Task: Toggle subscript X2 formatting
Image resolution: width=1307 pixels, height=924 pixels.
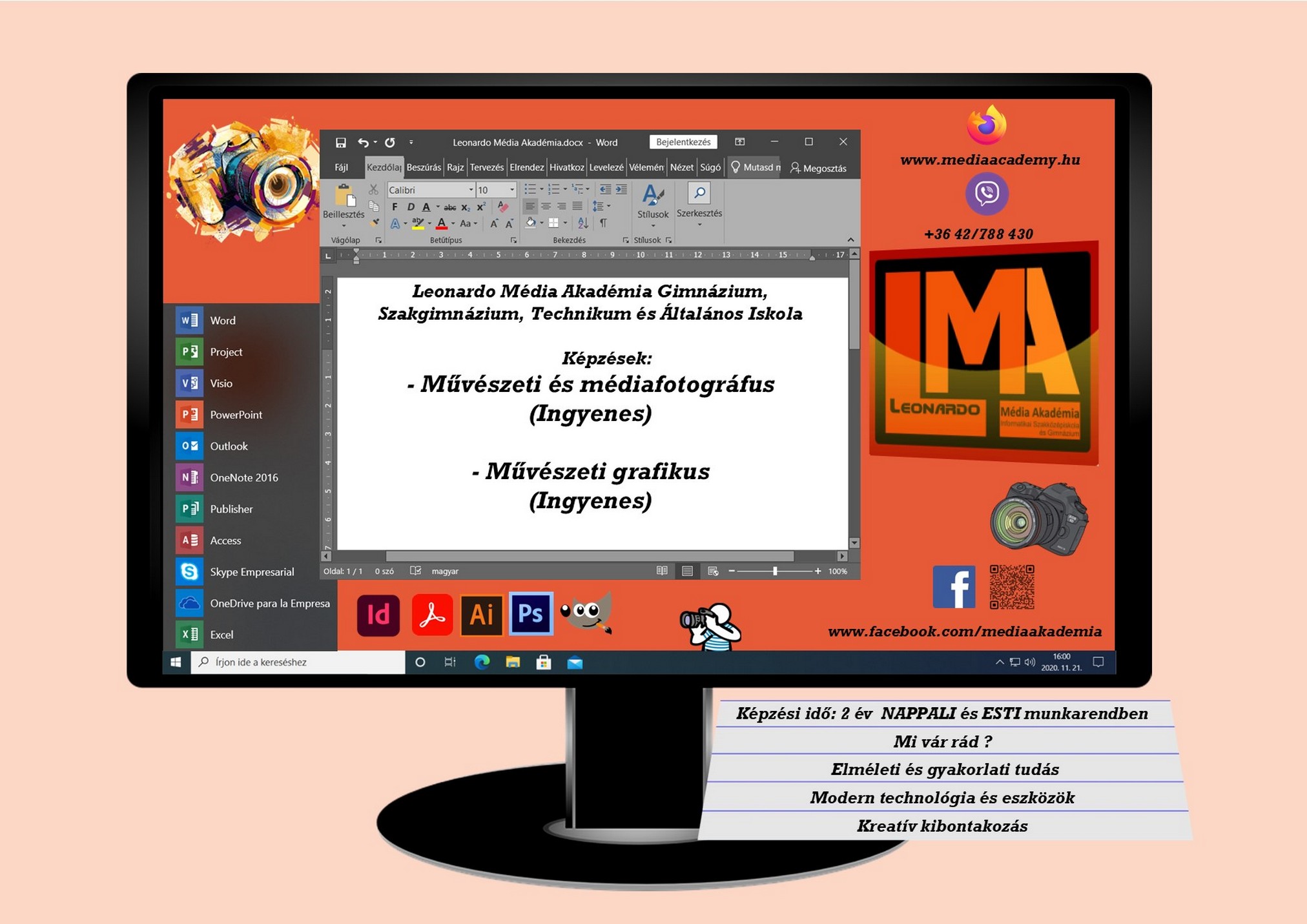Action: coord(466,207)
